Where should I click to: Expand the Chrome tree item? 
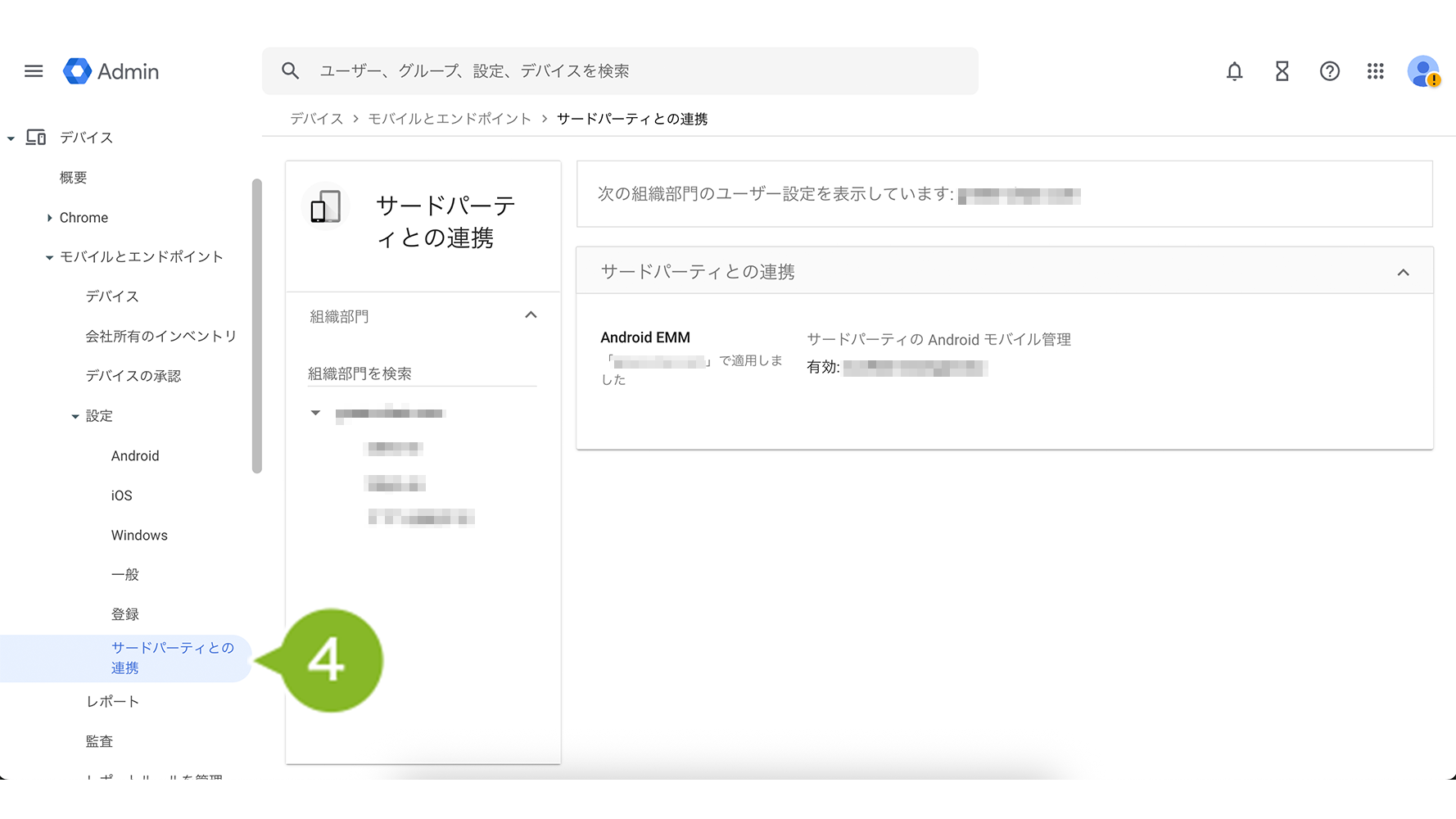tap(50, 218)
